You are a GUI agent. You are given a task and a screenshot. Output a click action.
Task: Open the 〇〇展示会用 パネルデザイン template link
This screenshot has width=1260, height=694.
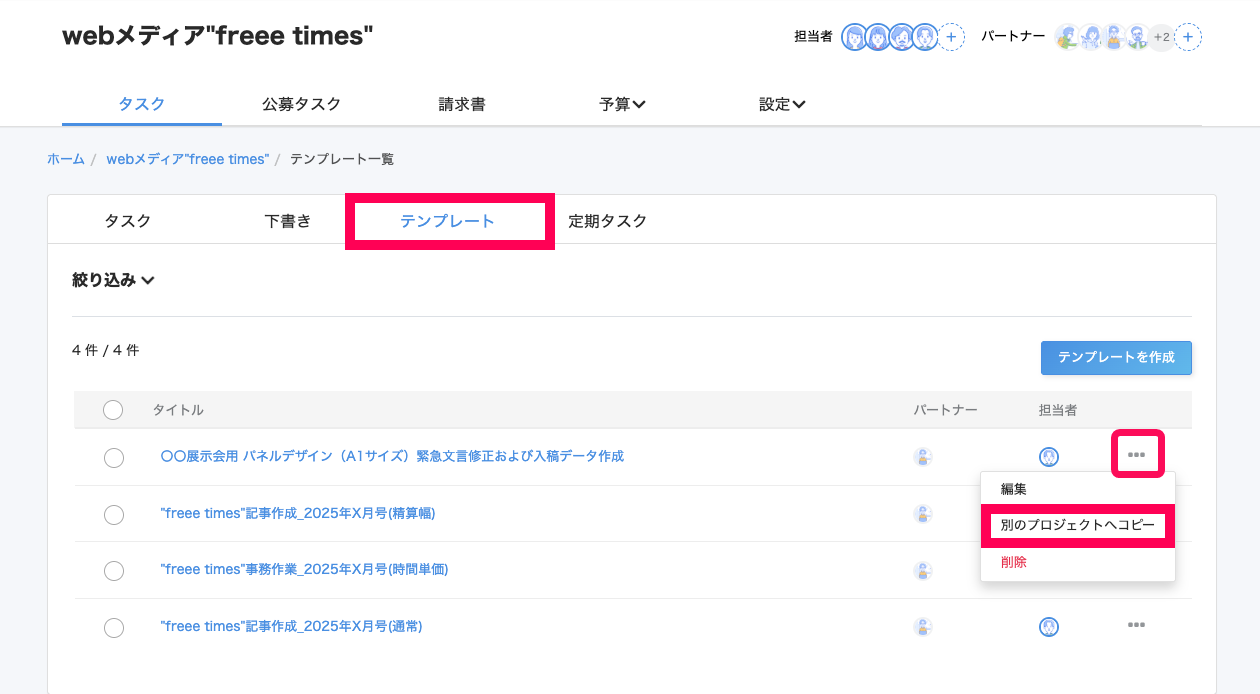point(392,456)
